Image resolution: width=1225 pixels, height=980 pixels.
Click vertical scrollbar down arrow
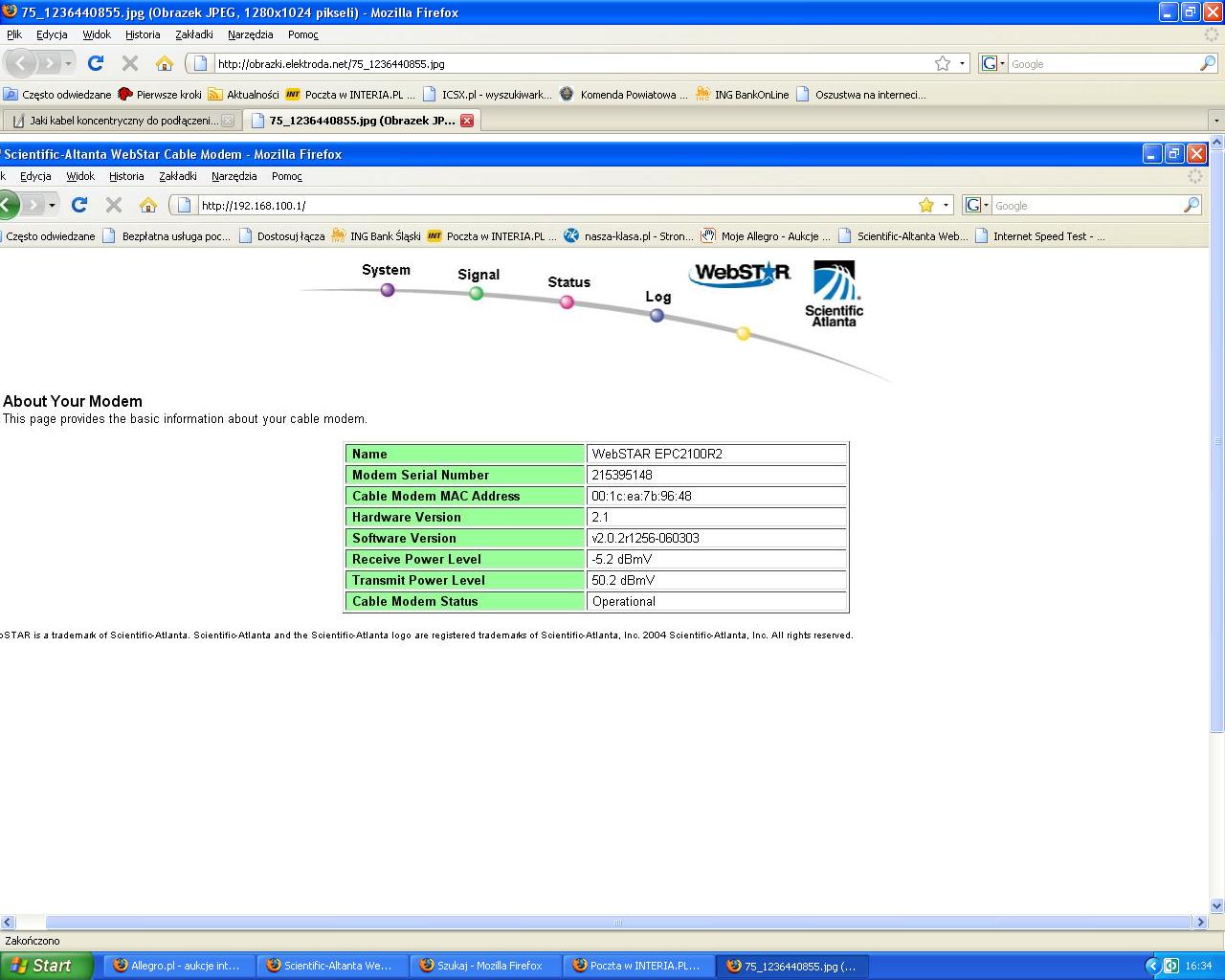pos(1217,906)
